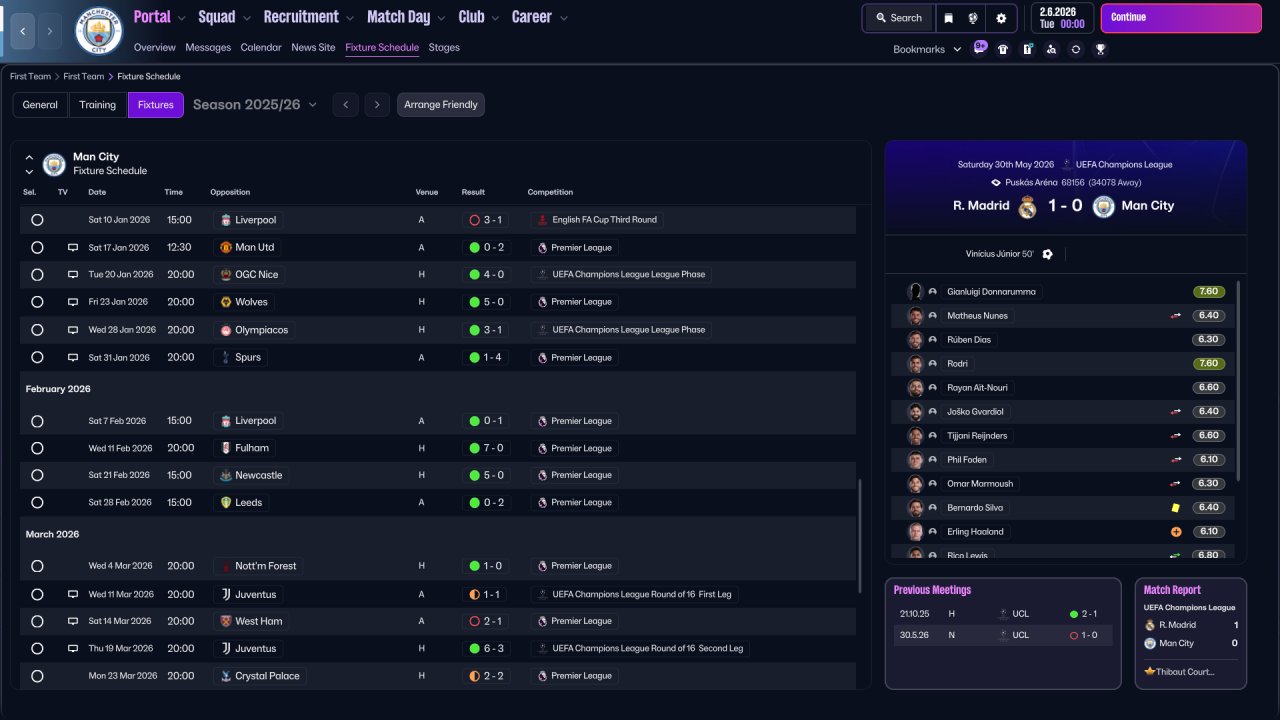
Task: Go forward with the right navigation arrow
Action: click(x=50, y=31)
